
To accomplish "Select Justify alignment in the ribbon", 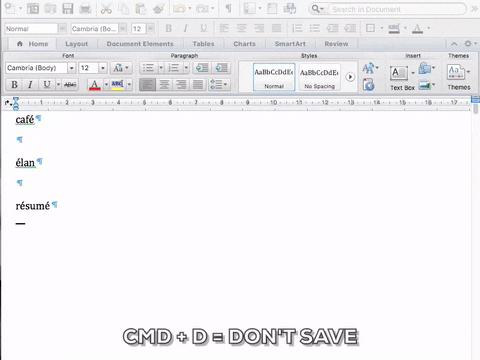I will tap(198, 85).
